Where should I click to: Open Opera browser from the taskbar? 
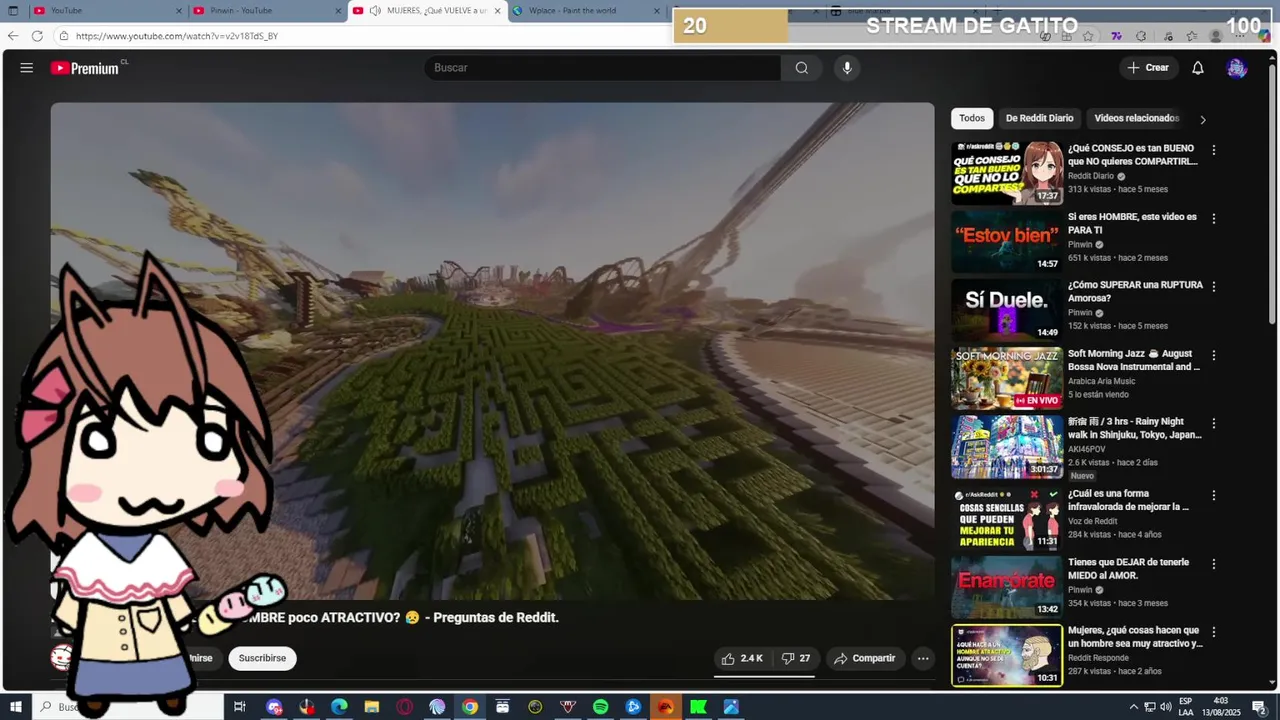(404, 707)
